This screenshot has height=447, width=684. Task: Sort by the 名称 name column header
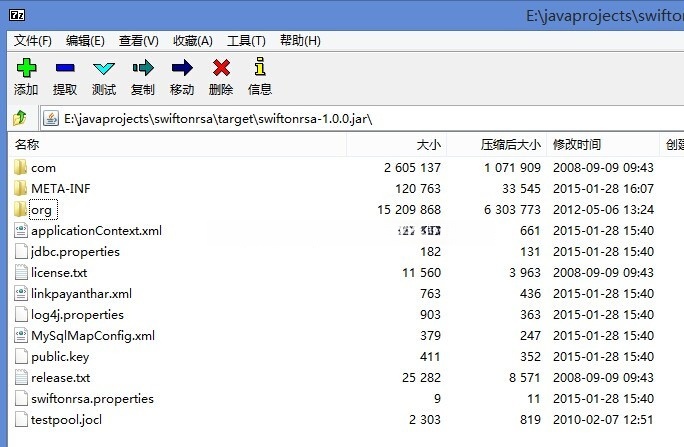178,145
